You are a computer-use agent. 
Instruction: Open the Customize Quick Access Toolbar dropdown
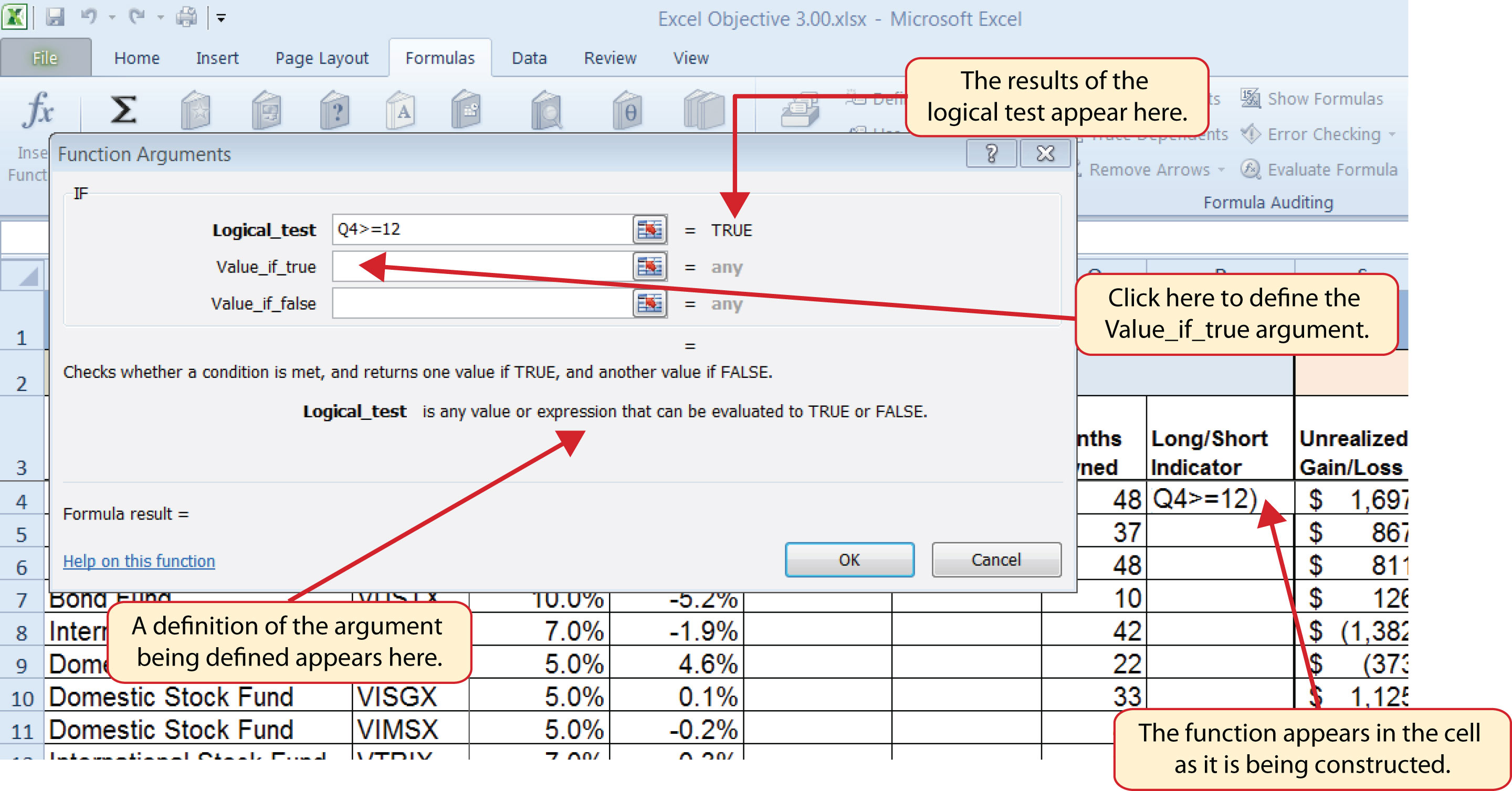click(x=221, y=18)
